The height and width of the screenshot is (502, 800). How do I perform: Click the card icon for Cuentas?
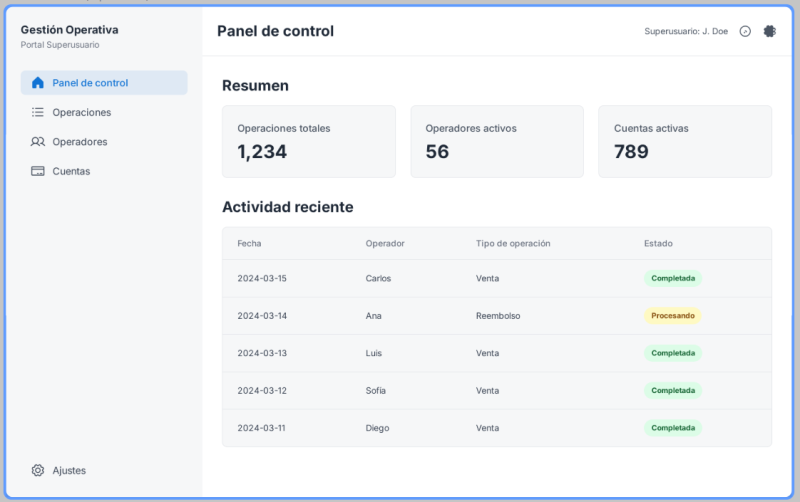click(x=38, y=171)
